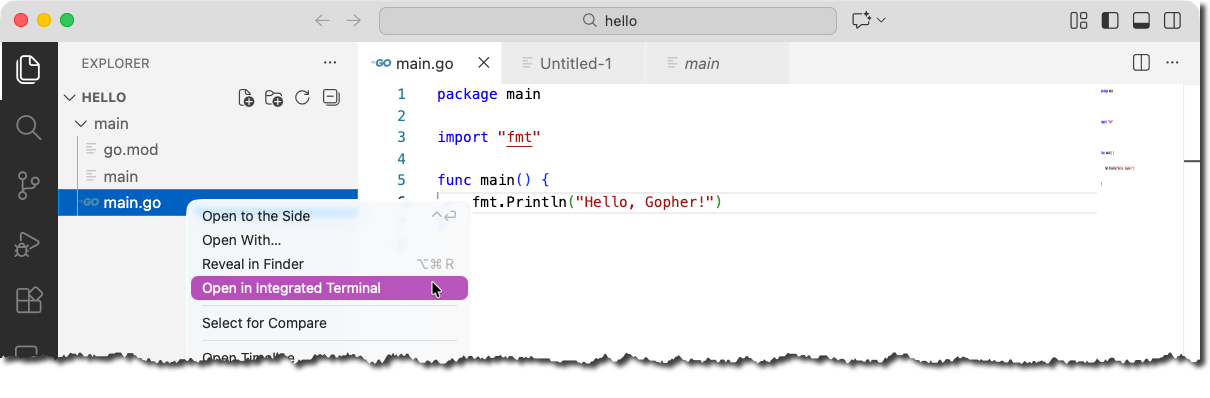
Task: Open Source Control view in activity bar
Action: (x=28, y=185)
